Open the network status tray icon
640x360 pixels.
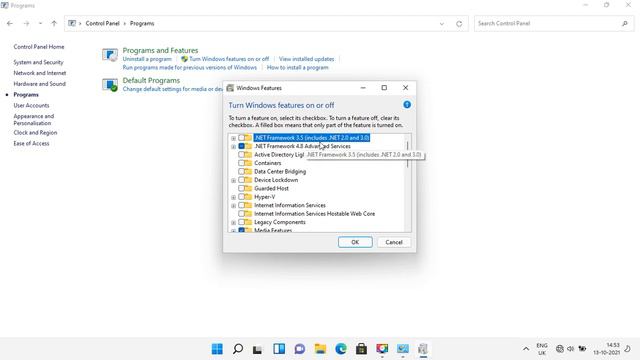coord(560,349)
